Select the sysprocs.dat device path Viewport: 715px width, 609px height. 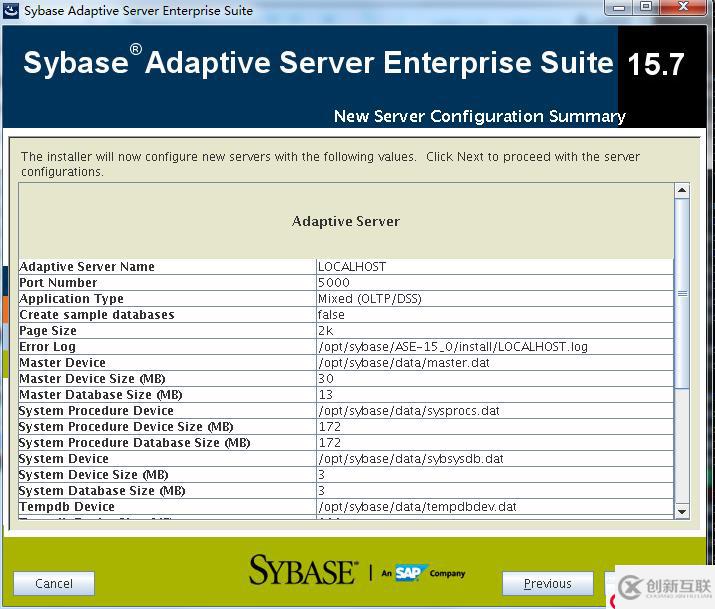(409, 411)
